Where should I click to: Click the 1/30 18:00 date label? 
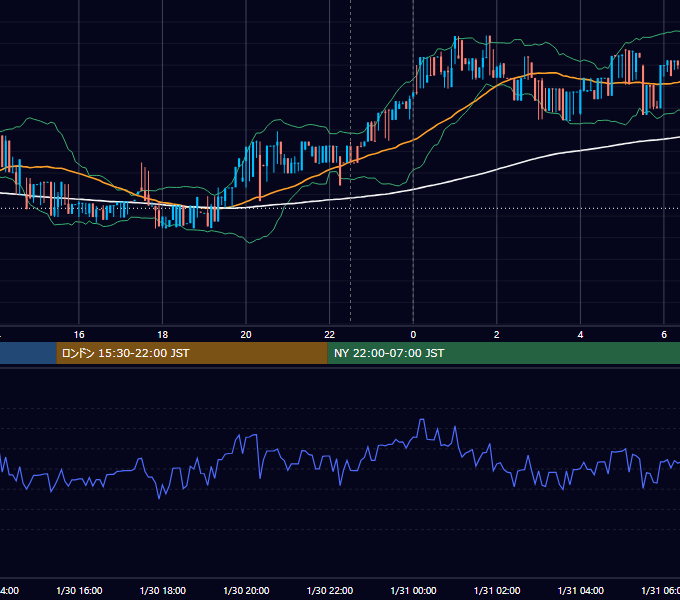(163, 590)
